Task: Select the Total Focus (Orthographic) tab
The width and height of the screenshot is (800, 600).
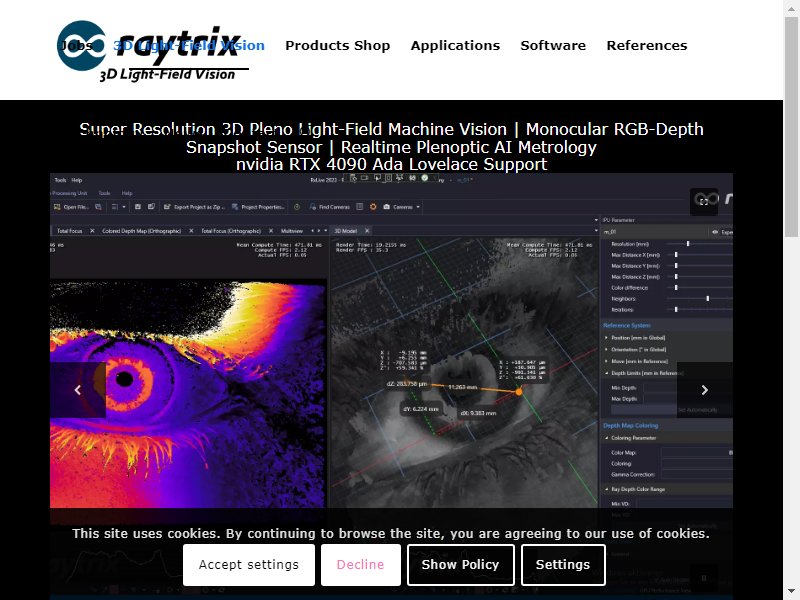Action: click(x=231, y=231)
